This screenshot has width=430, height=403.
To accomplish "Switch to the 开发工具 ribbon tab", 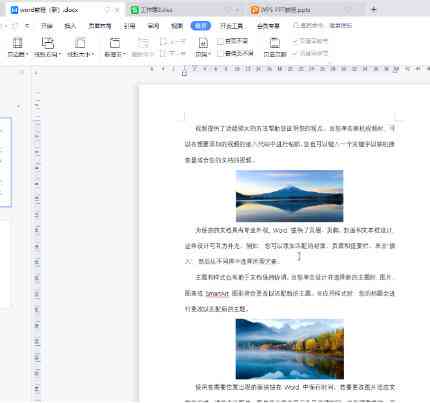I will point(231,26).
